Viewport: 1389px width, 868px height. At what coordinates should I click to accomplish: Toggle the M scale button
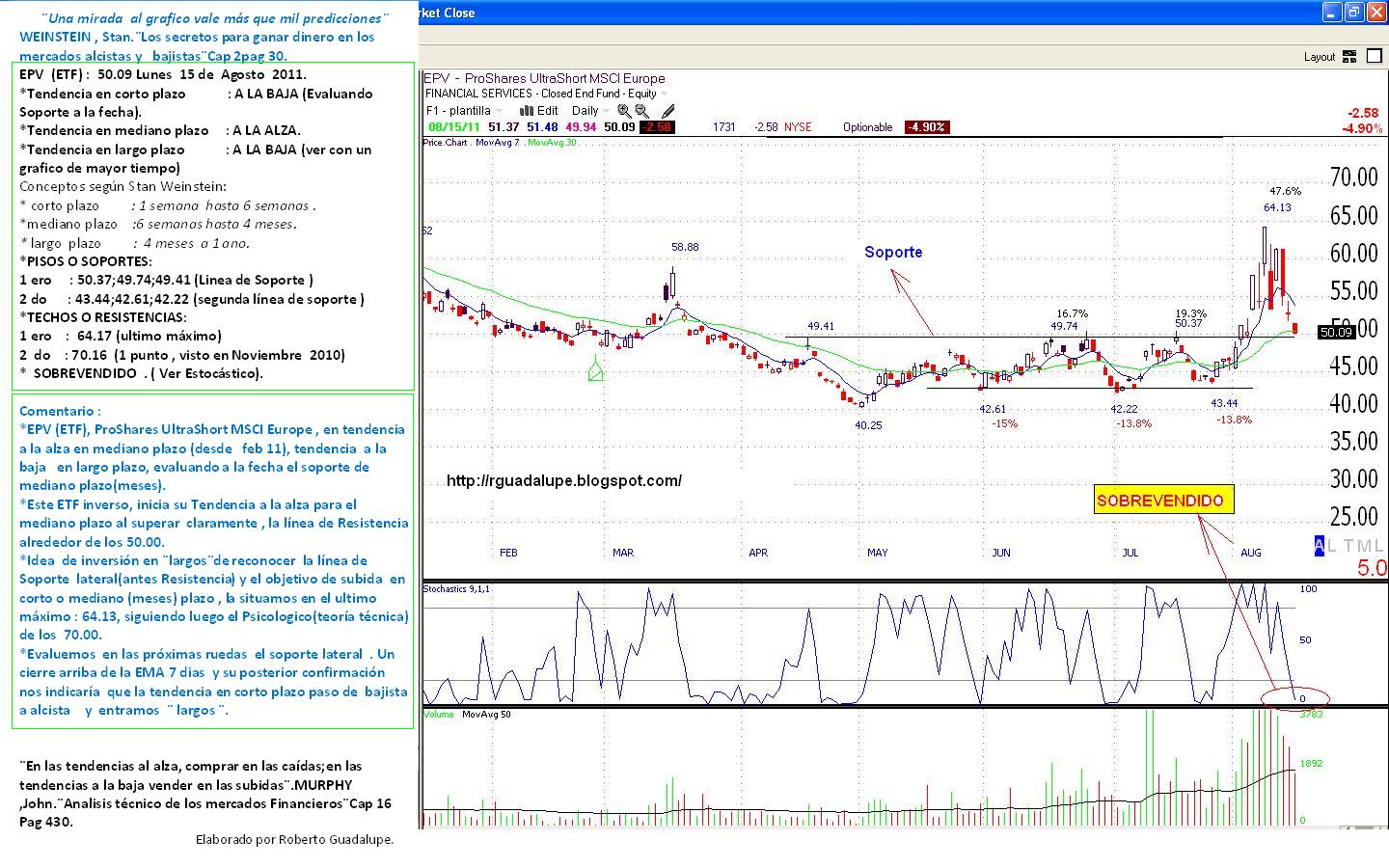pos(1365,546)
